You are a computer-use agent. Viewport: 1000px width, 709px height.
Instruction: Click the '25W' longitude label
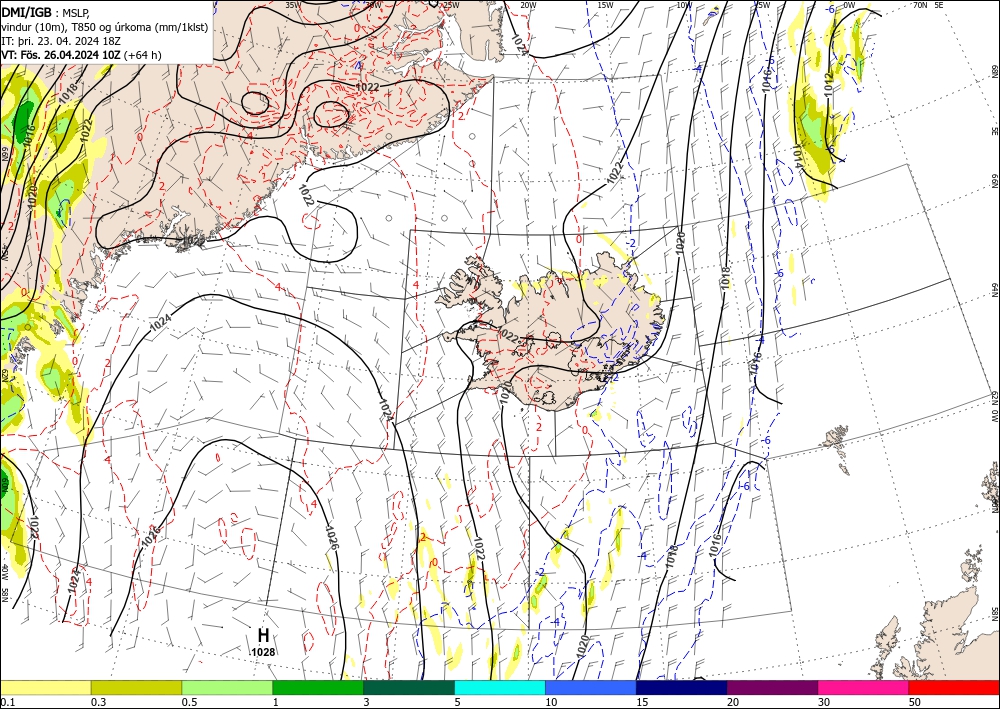click(x=451, y=5)
